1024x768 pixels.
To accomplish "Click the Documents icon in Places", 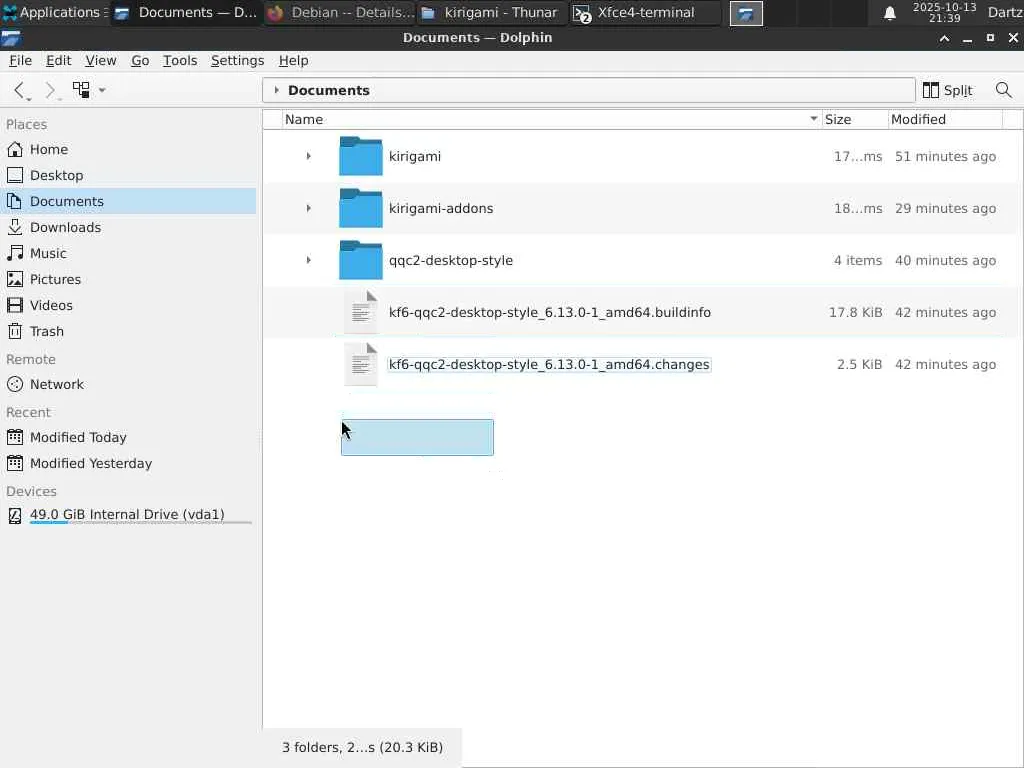I will pos(15,201).
